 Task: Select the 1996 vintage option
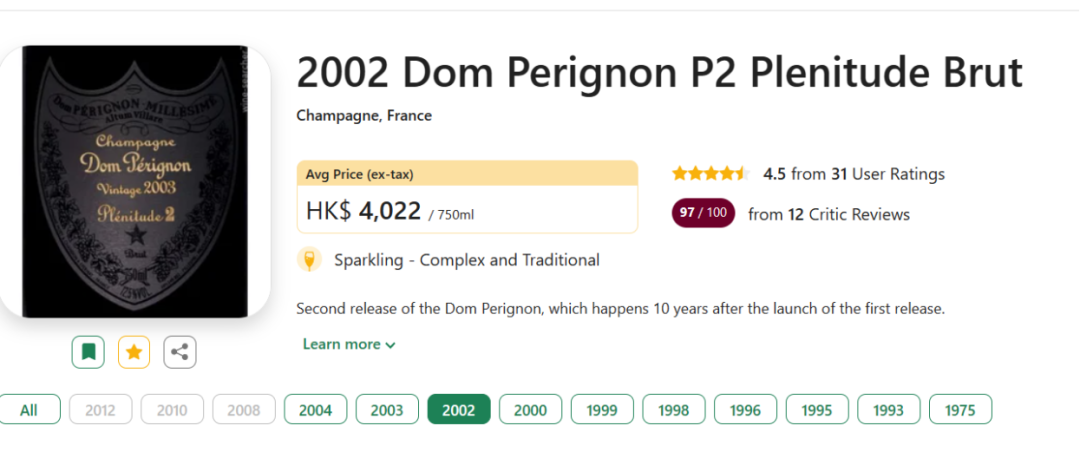[745, 409]
